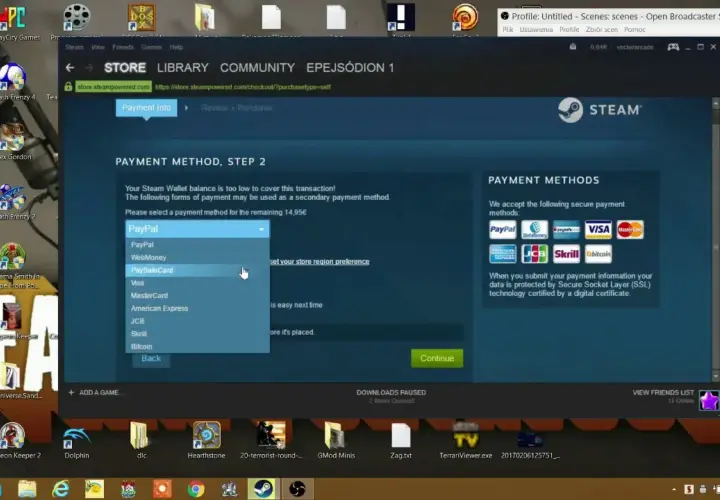This screenshot has height=500, width=720.
Task: Click the VISA payment method logo
Action: [x=598, y=230]
